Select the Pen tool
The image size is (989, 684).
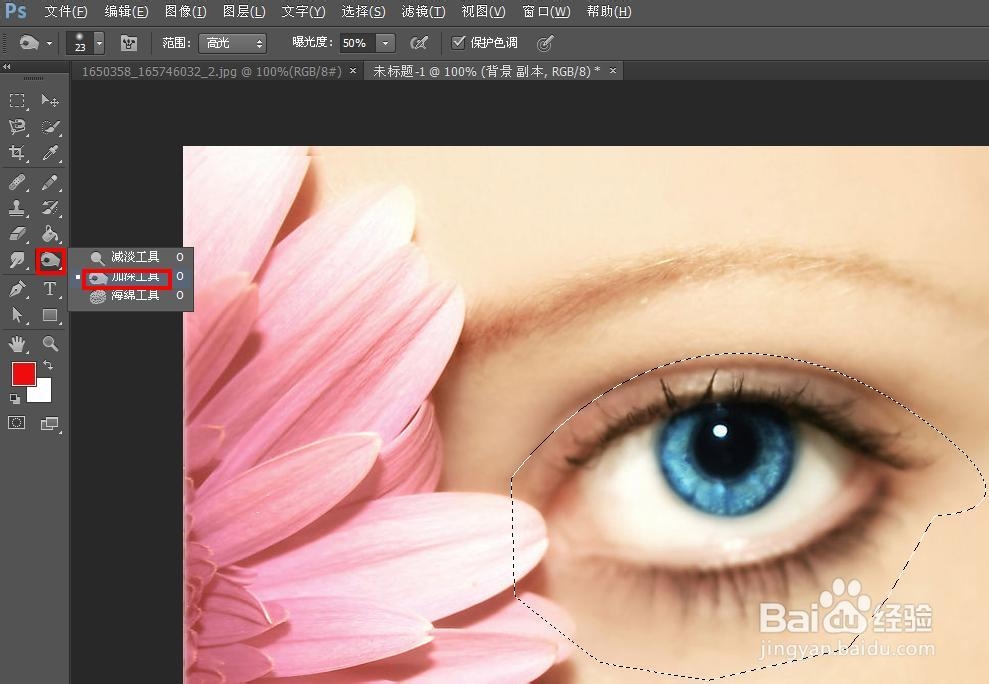click(x=18, y=290)
